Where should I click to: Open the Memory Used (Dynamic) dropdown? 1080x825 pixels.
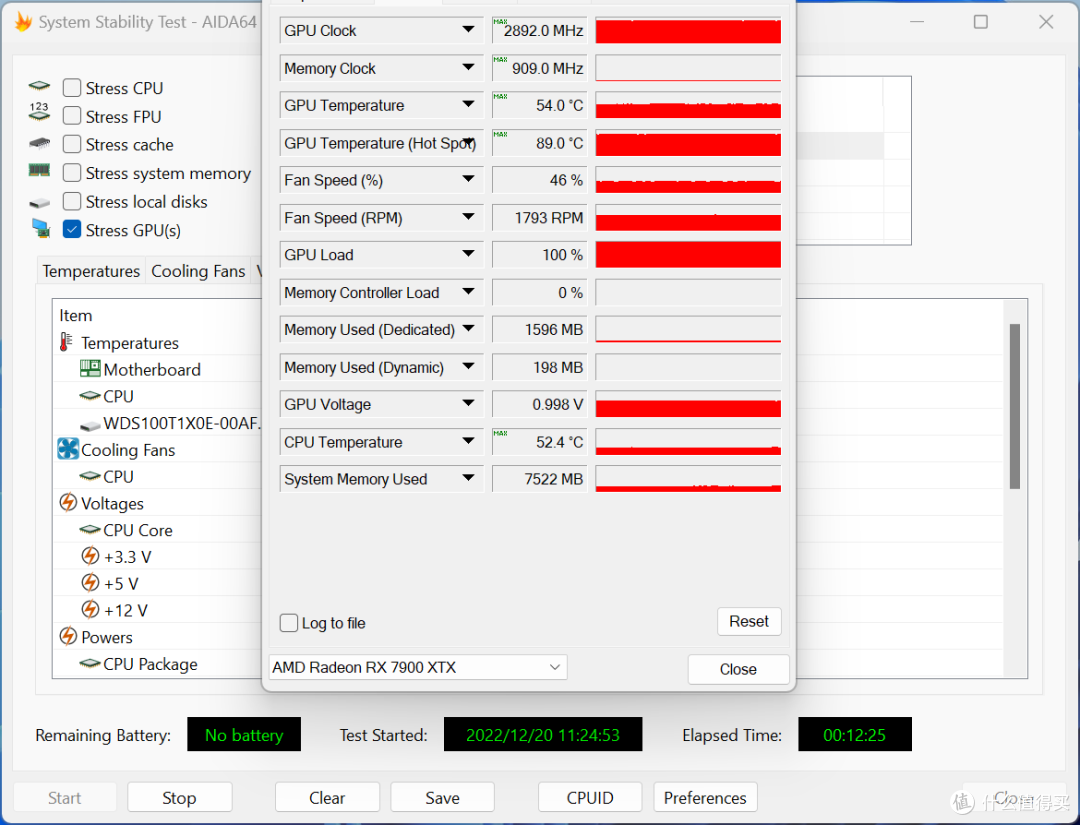(381, 367)
